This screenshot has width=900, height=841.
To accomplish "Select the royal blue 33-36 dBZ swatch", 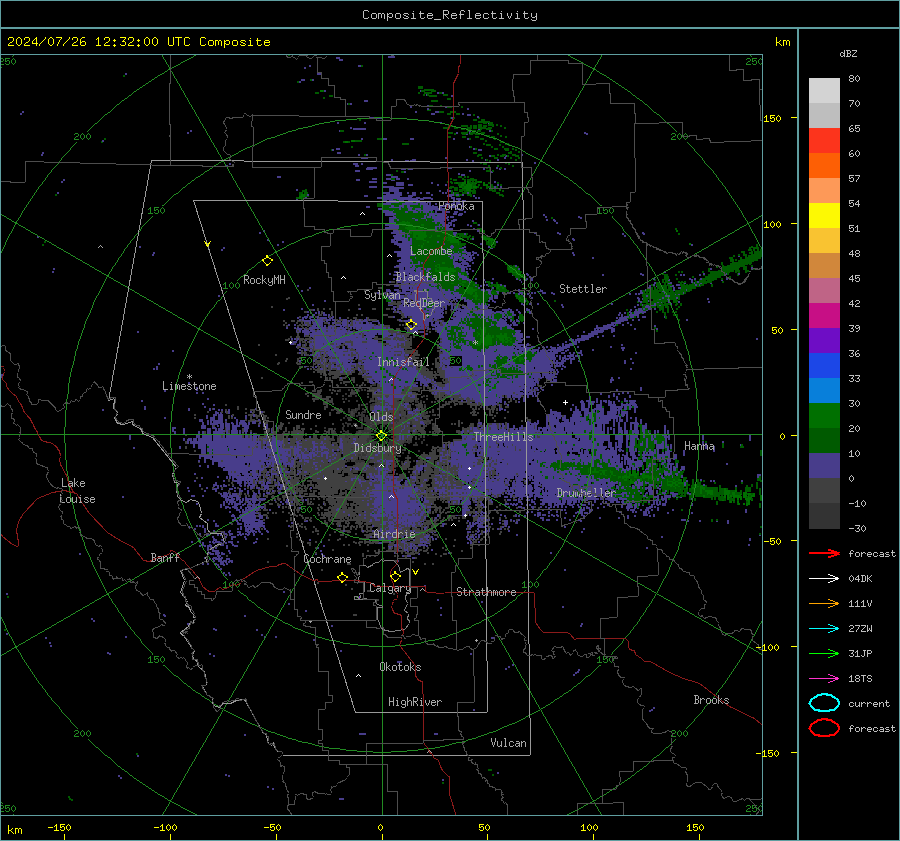I will 824,366.
